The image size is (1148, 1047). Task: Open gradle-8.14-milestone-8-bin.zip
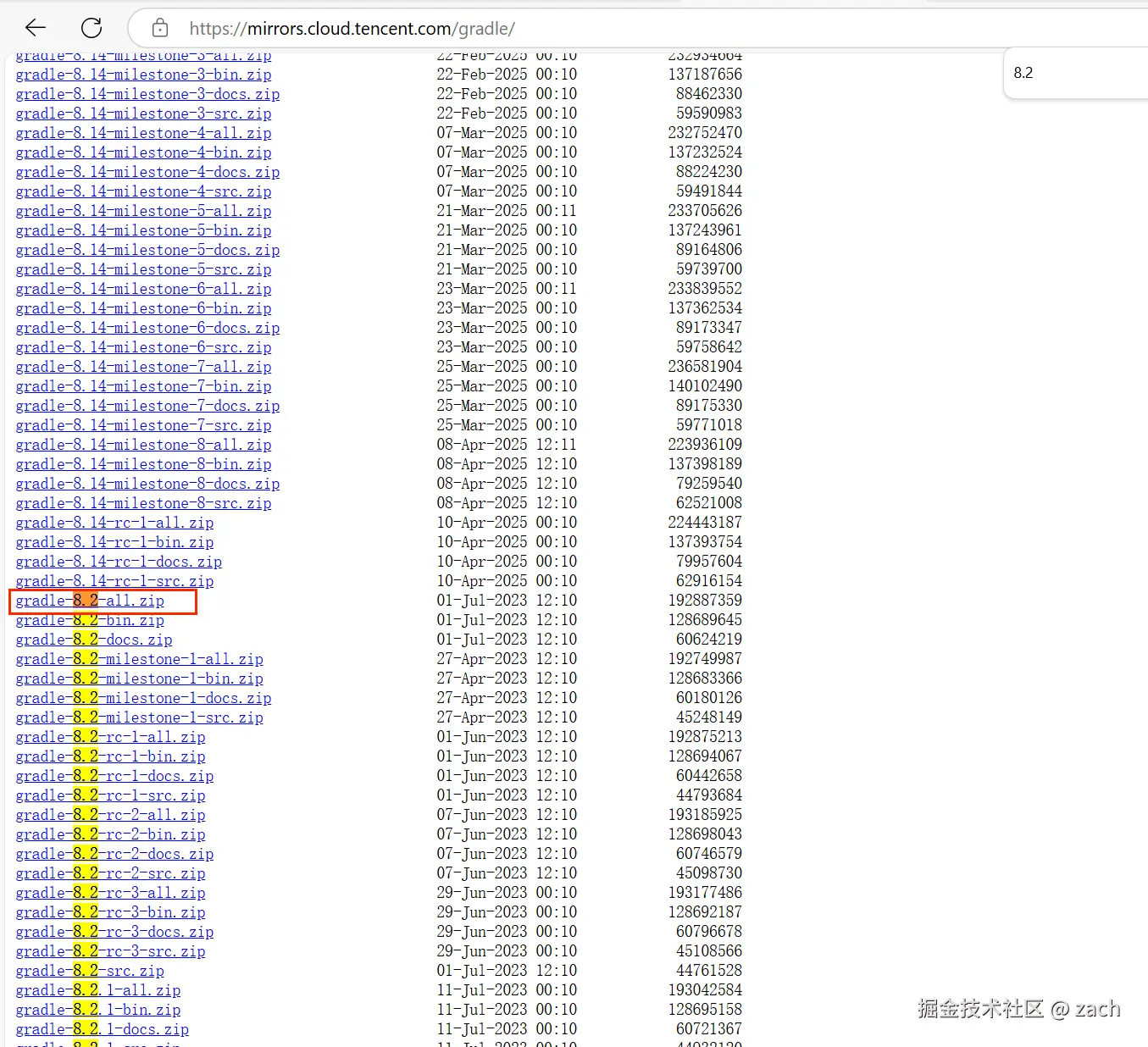point(144,464)
